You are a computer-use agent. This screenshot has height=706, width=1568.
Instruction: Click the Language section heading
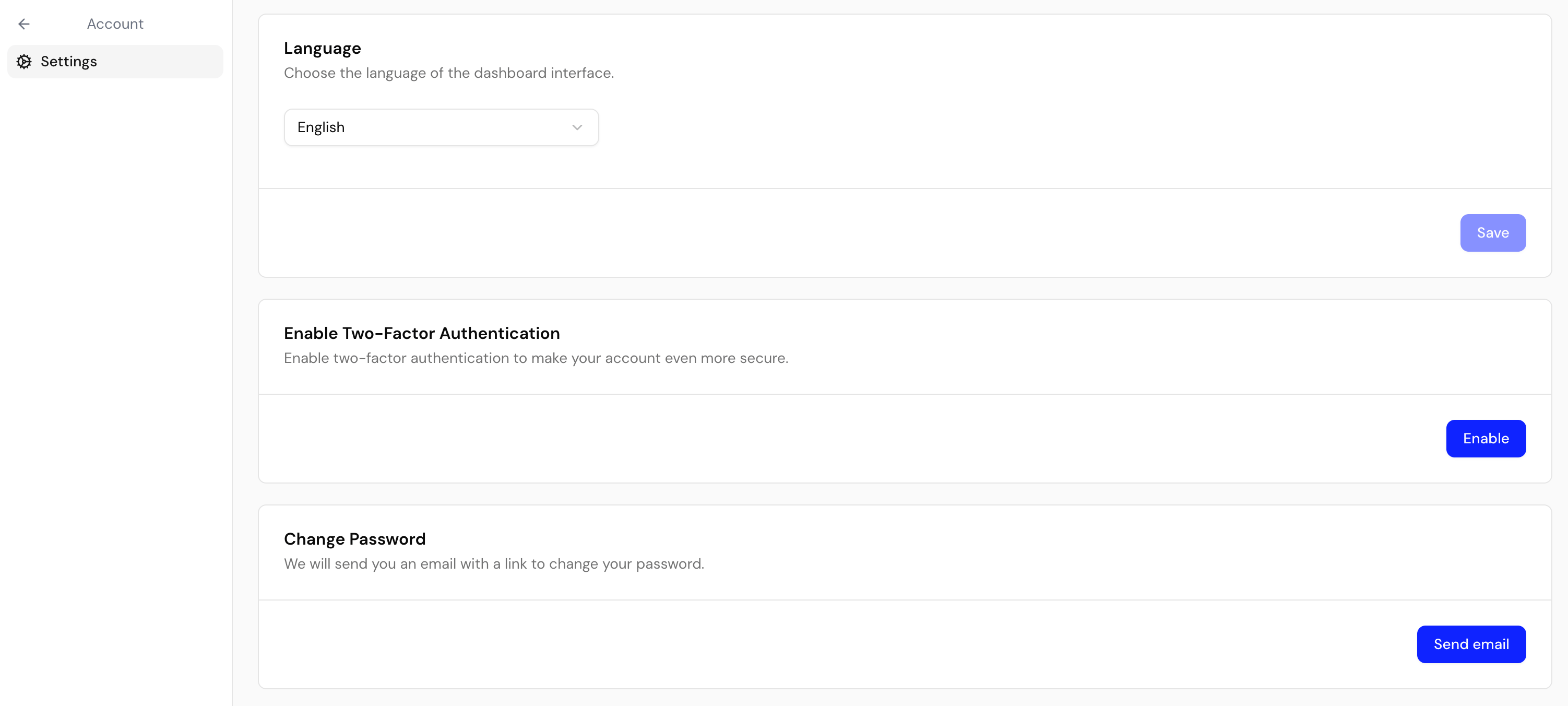[322, 48]
